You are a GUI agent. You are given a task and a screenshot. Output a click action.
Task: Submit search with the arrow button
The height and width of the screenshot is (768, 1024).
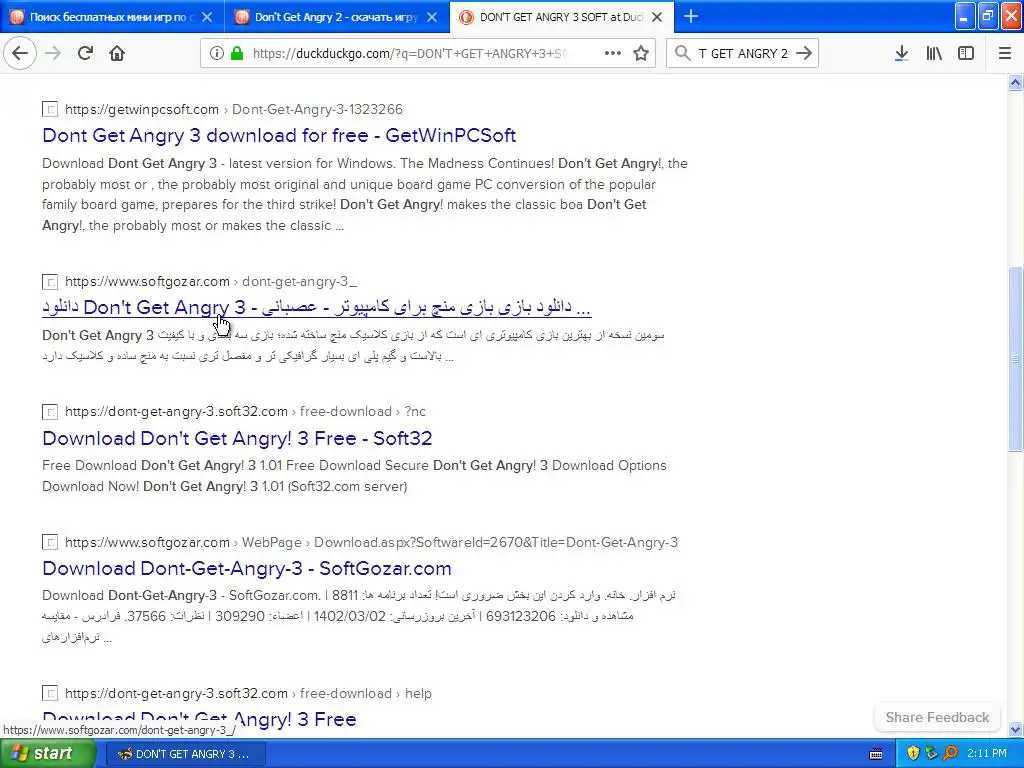pyautogui.click(x=805, y=53)
